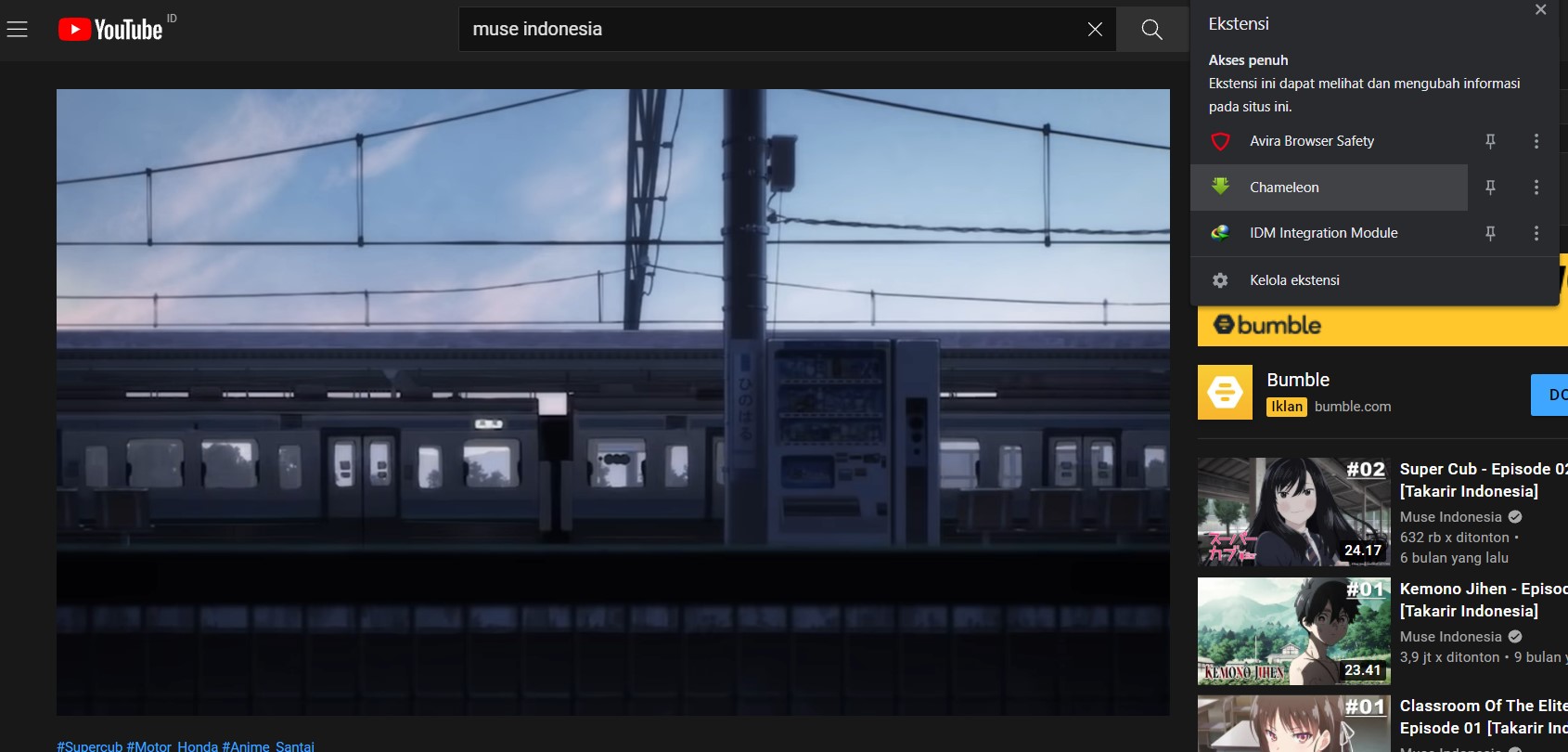Open Muse Indonesia channel under Kemono Jihen
The image size is (1568, 752).
pyautogui.click(x=1450, y=637)
